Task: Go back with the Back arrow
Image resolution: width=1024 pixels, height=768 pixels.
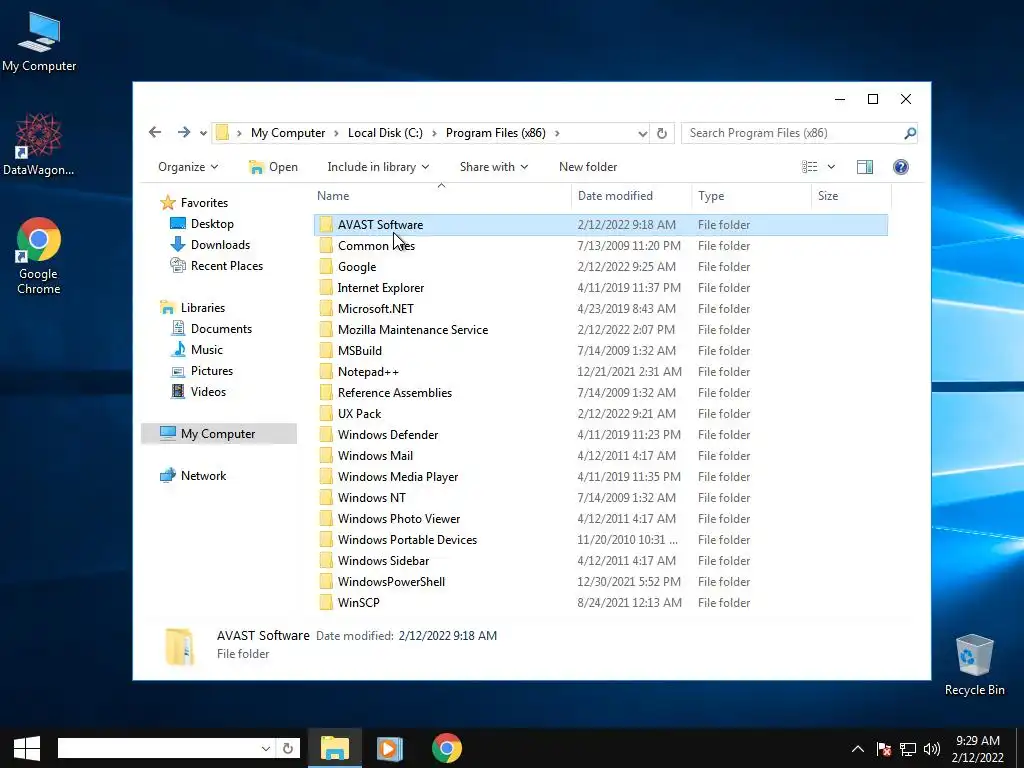Action: (155, 133)
